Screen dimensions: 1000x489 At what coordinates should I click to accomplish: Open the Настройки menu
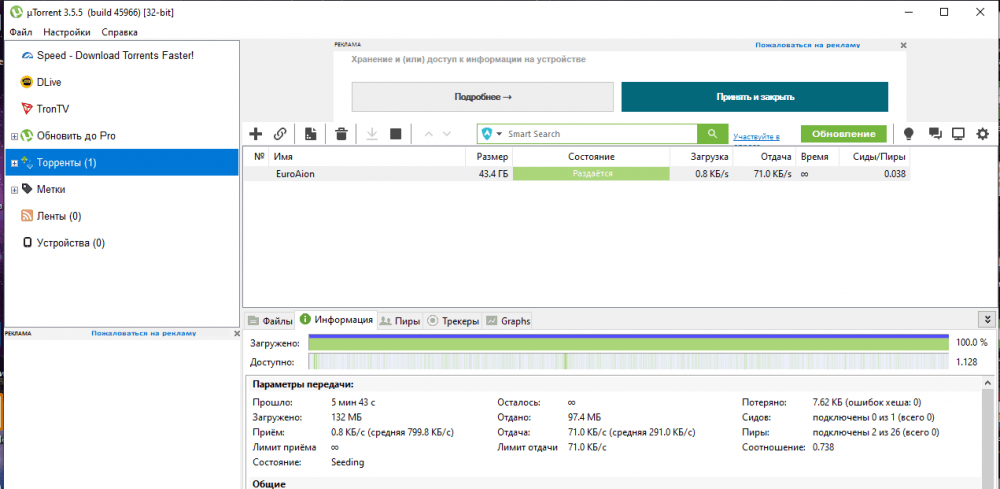[x=67, y=33]
